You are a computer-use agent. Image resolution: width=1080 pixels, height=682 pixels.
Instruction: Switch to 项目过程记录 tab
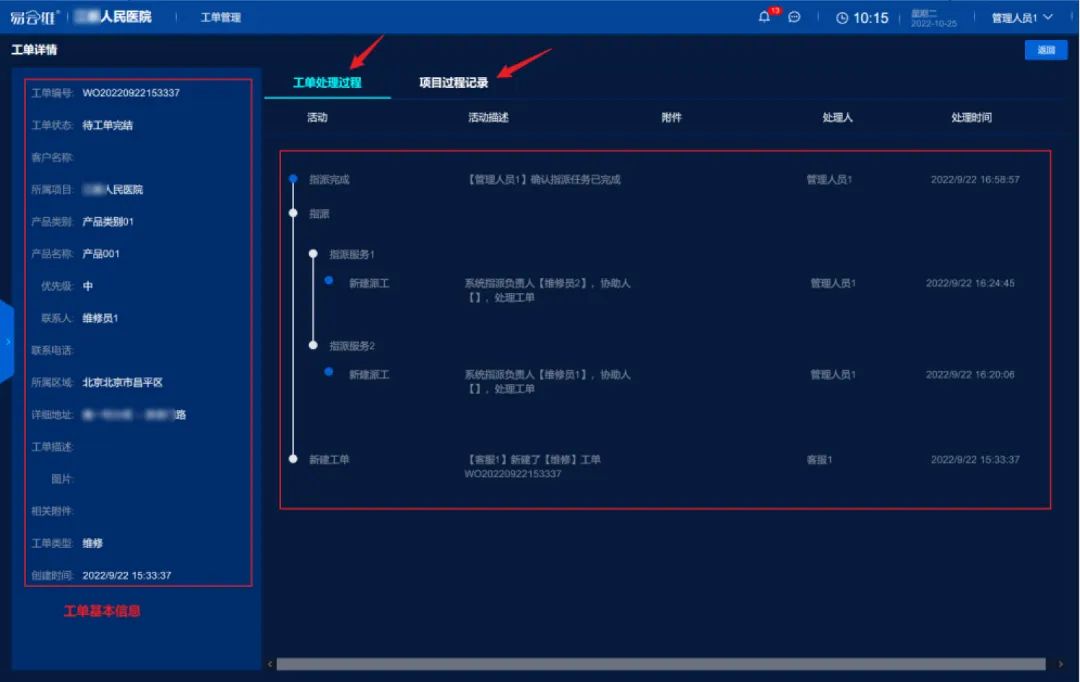[x=453, y=83]
